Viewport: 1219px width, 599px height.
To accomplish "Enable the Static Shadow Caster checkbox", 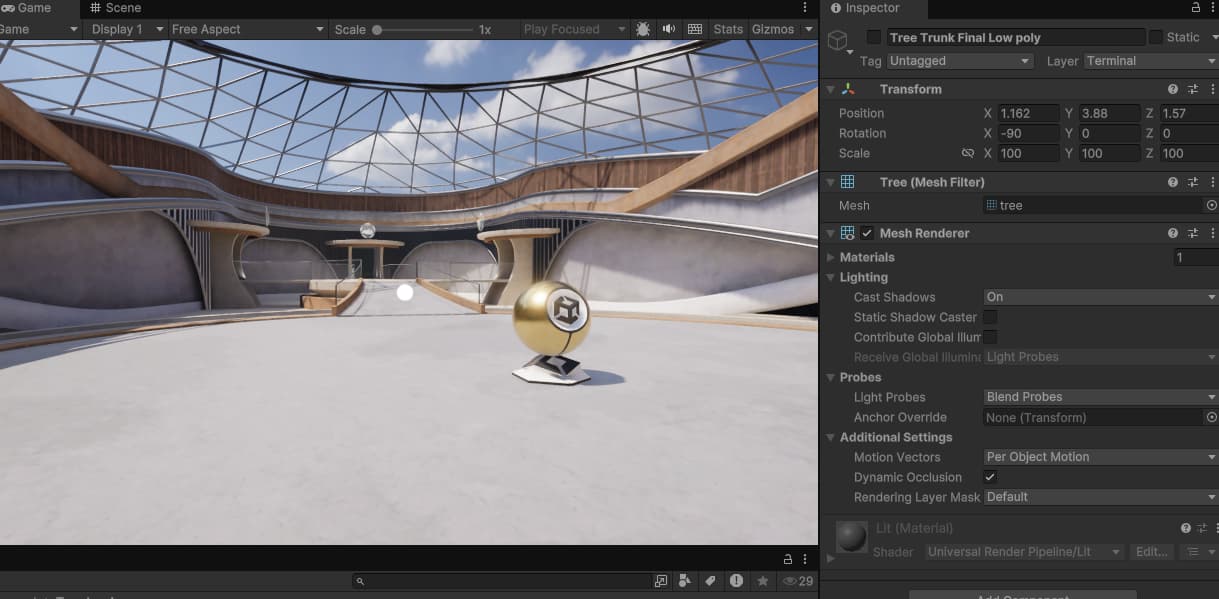I will [989, 317].
